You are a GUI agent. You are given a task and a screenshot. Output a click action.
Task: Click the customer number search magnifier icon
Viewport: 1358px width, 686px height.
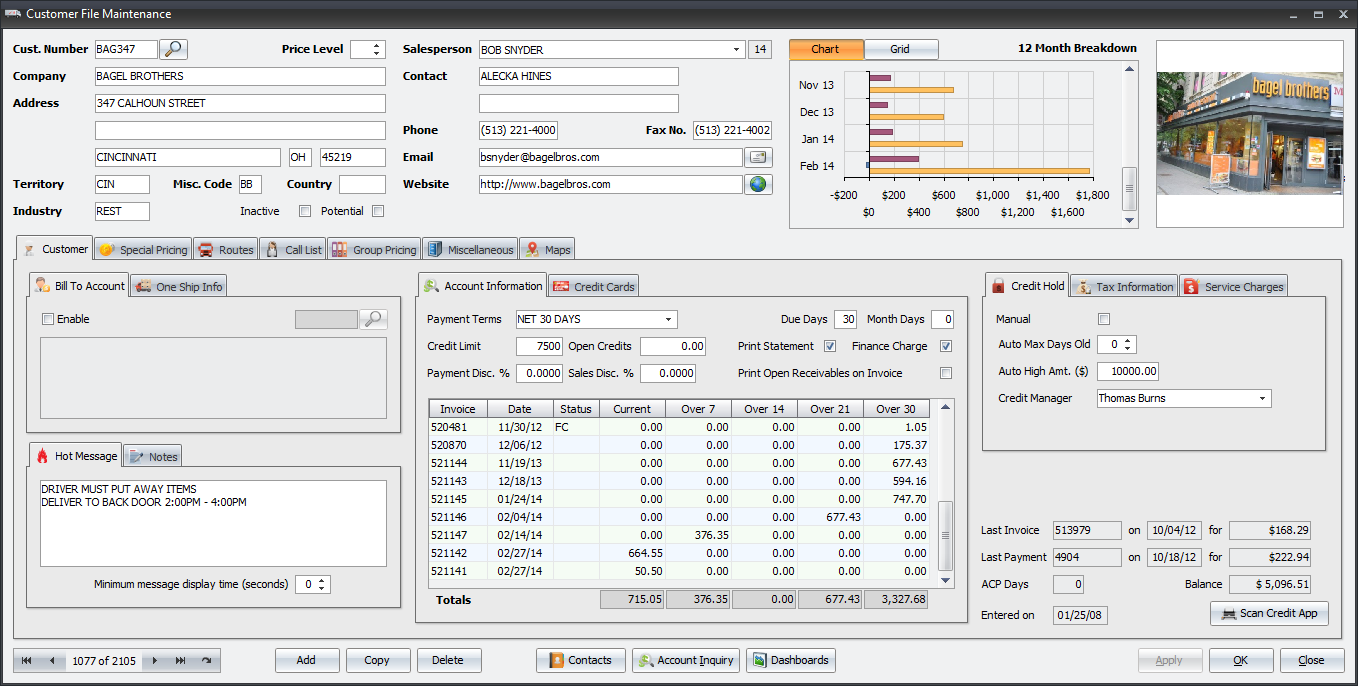(x=174, y=49)
